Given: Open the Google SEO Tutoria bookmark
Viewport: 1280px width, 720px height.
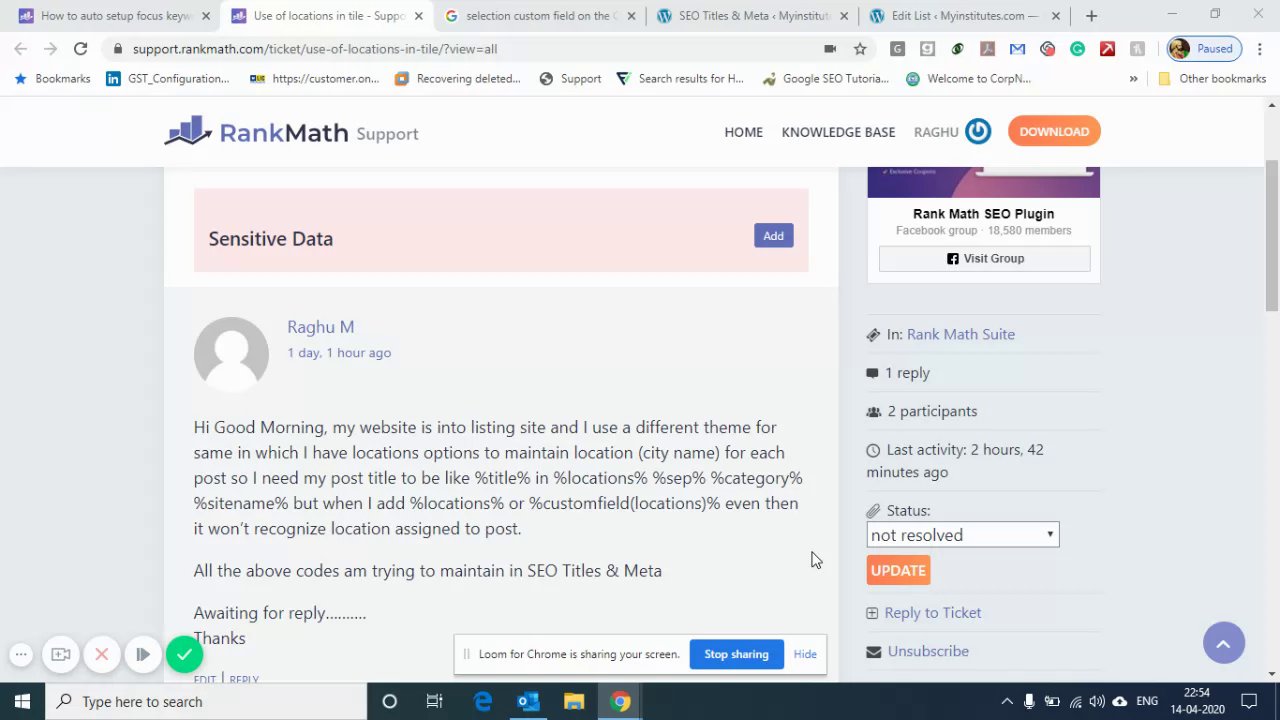Looking at the screenshot, I should click(825, 78).
